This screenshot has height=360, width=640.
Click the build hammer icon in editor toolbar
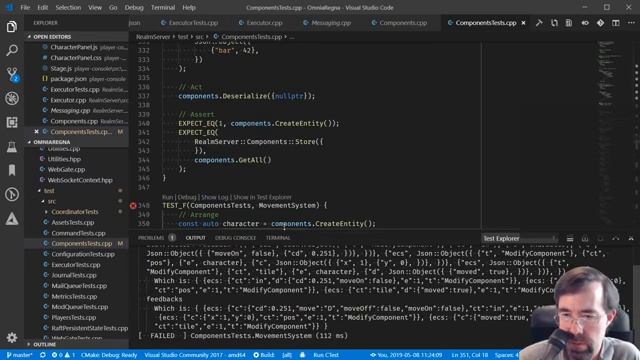click(539, 23)
